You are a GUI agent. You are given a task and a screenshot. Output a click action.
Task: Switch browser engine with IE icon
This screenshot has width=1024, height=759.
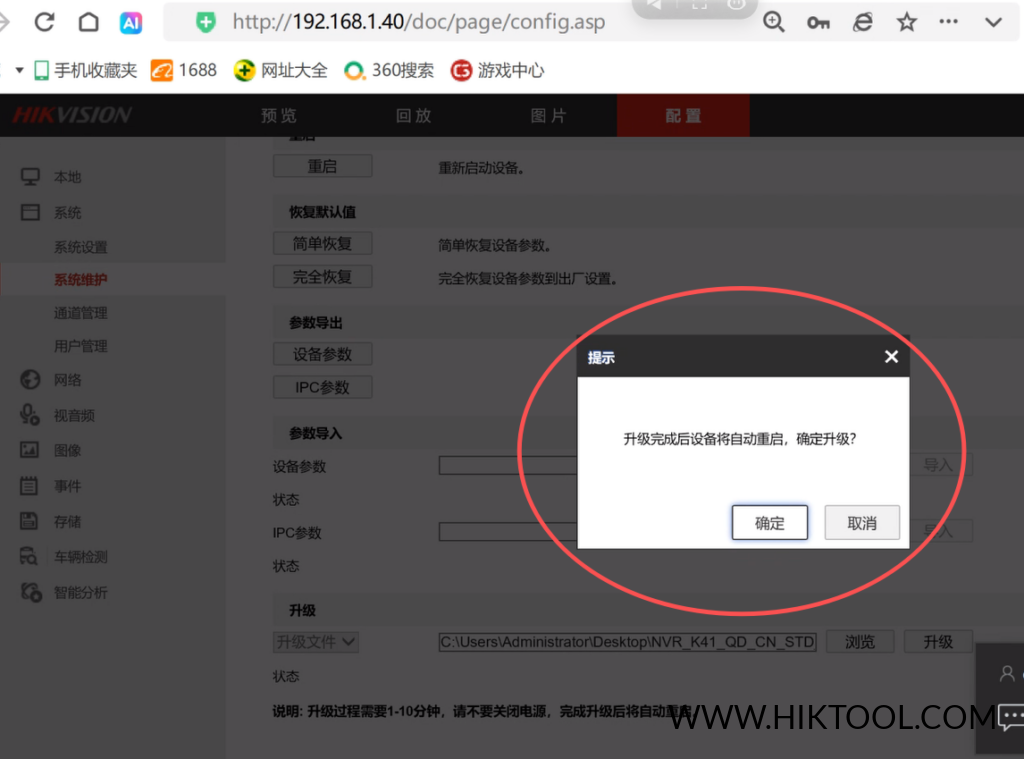[x=863, y=22]
